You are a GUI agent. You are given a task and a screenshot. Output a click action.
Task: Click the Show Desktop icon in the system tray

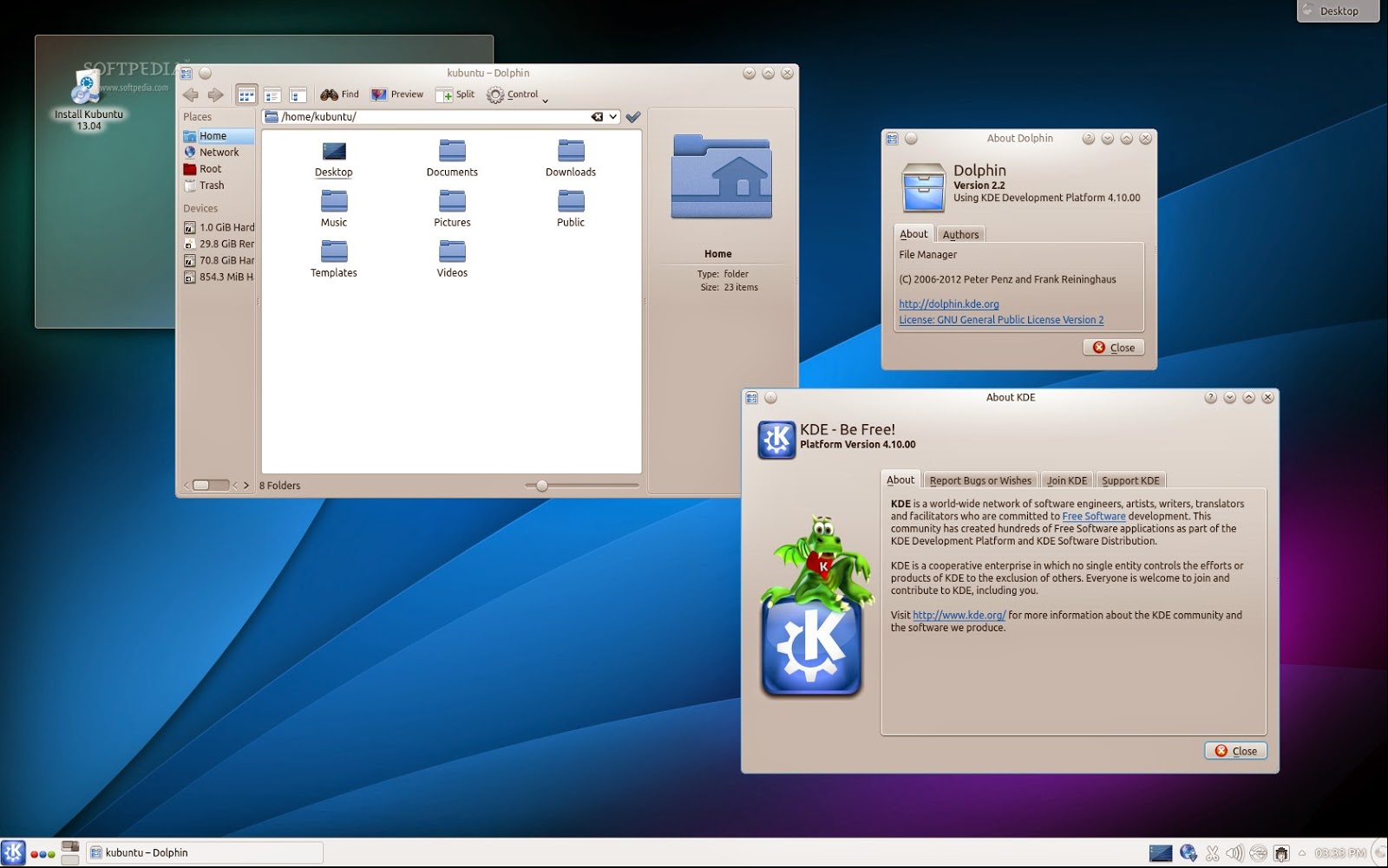pos(1161,853)
